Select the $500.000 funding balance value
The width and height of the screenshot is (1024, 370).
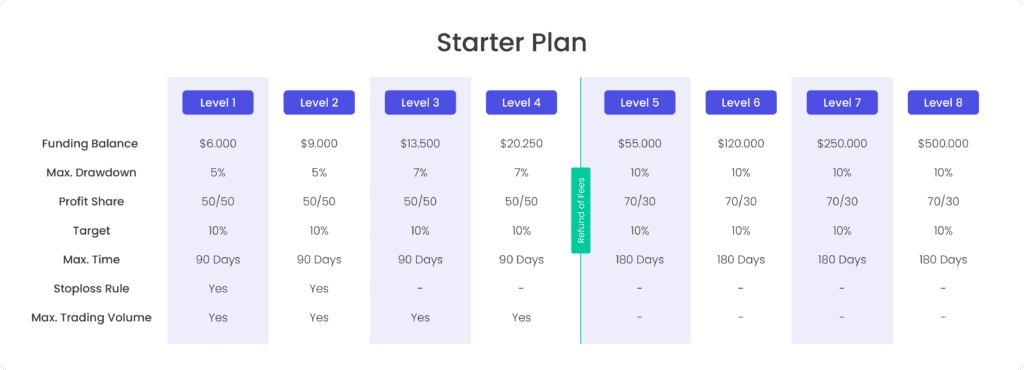[943, 144]
